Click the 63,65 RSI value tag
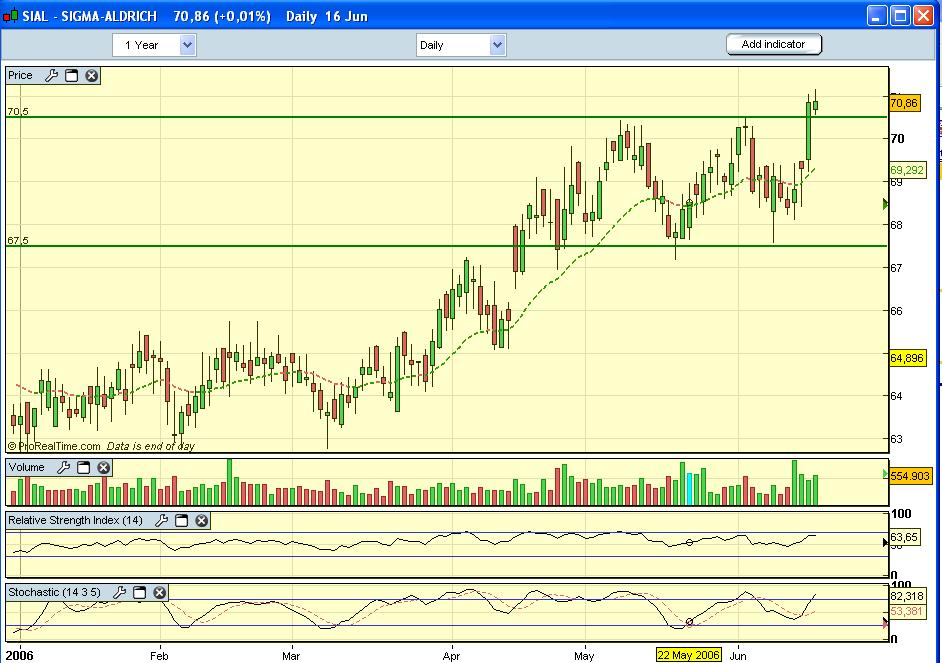The image size is (942, 663). (x=904, y=537)
